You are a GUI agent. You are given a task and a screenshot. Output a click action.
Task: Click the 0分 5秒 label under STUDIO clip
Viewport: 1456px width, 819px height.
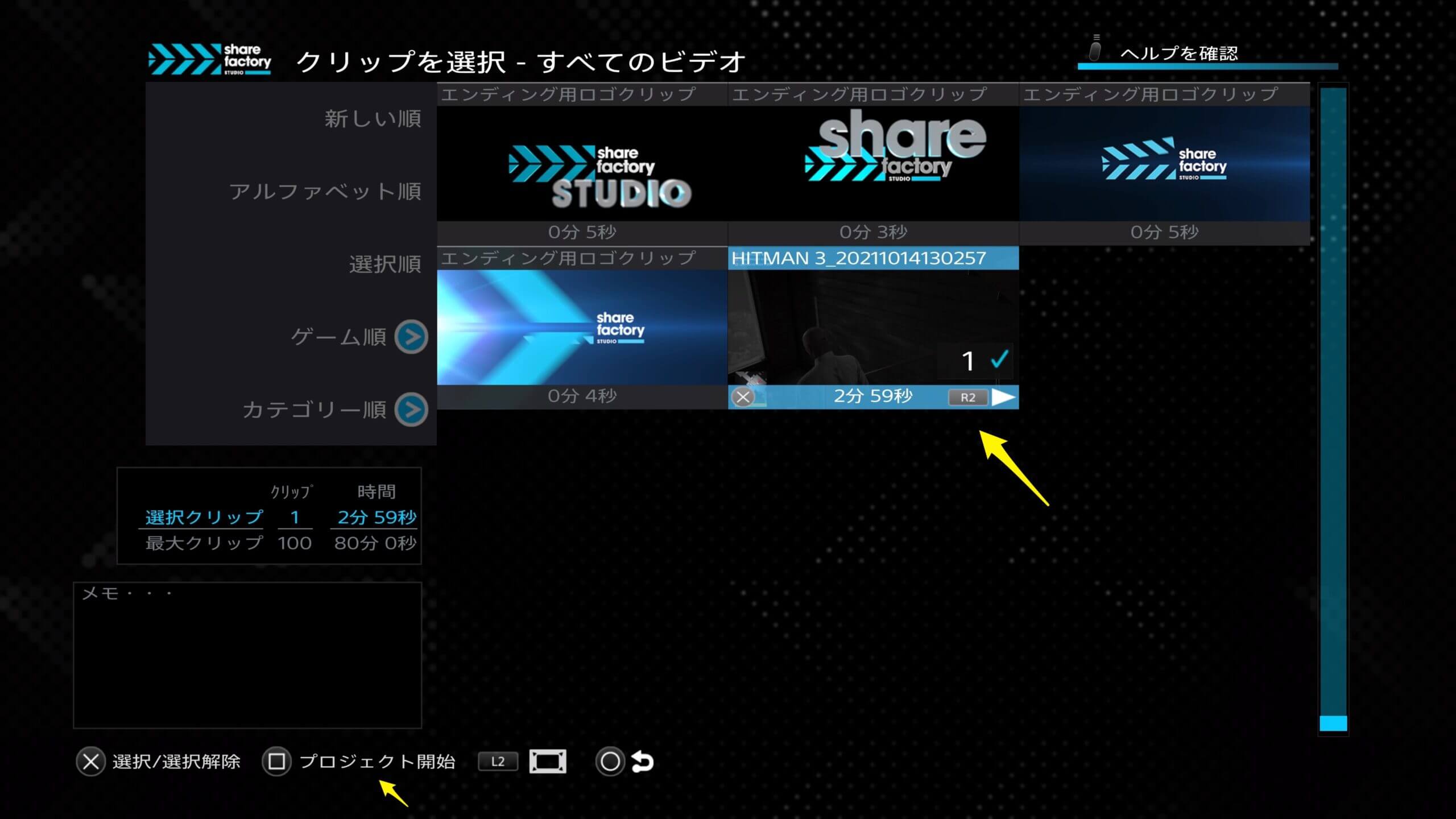pyautogui.click(x=582, y=232)
